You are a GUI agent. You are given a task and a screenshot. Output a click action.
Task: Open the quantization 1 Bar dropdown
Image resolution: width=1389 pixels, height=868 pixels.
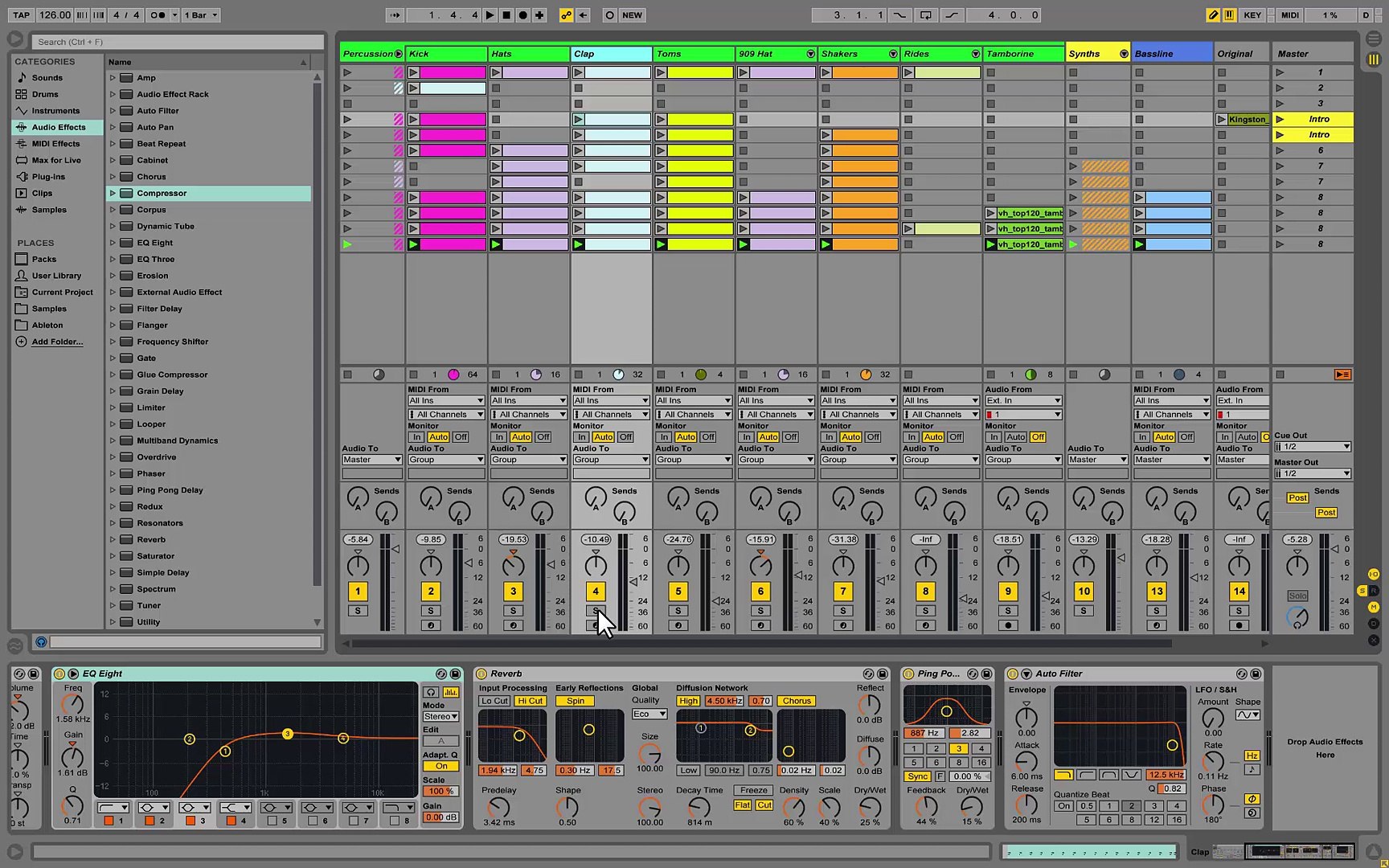201,14
